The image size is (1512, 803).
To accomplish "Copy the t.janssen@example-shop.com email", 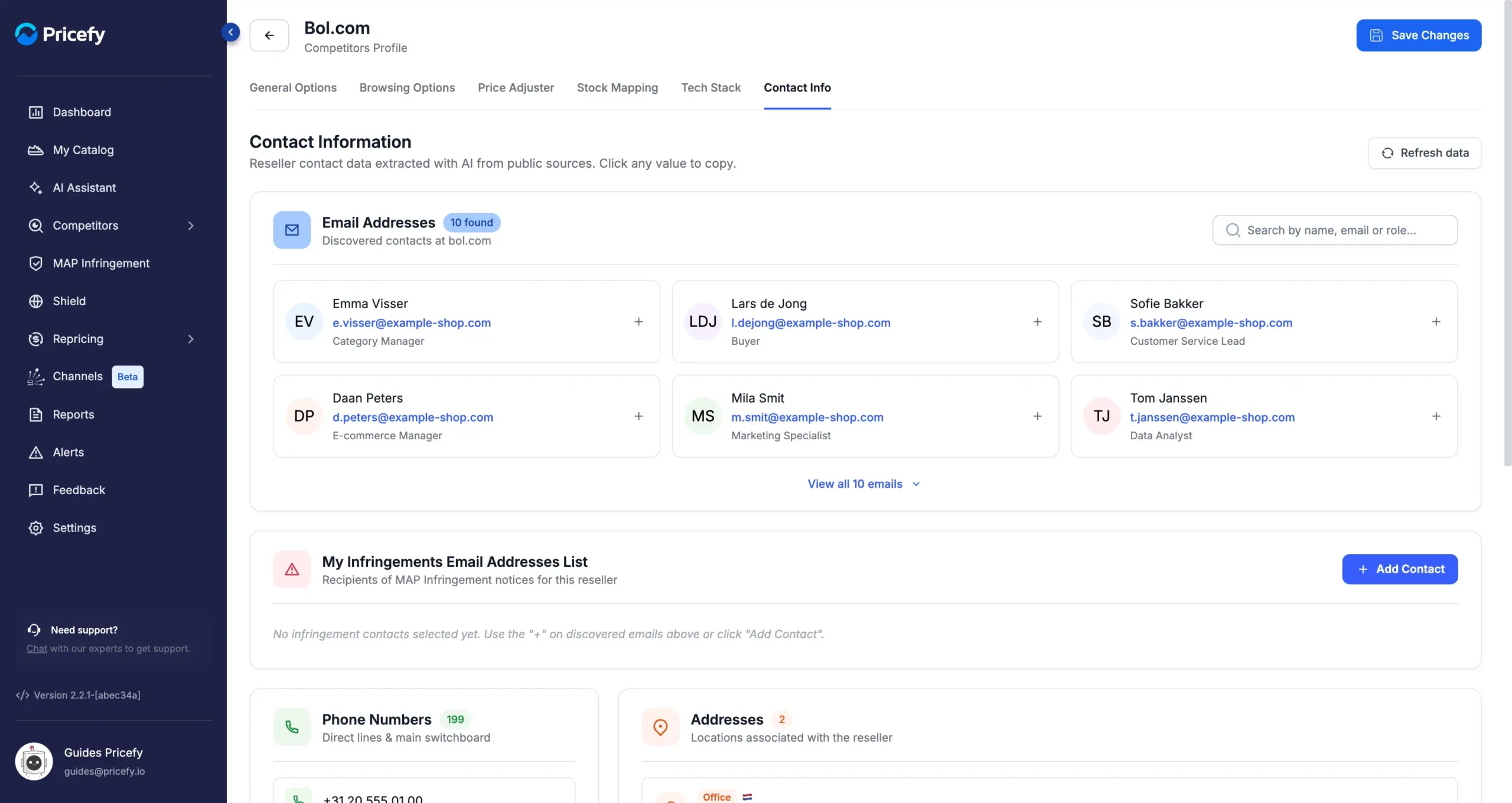I will click(1212, 417).
